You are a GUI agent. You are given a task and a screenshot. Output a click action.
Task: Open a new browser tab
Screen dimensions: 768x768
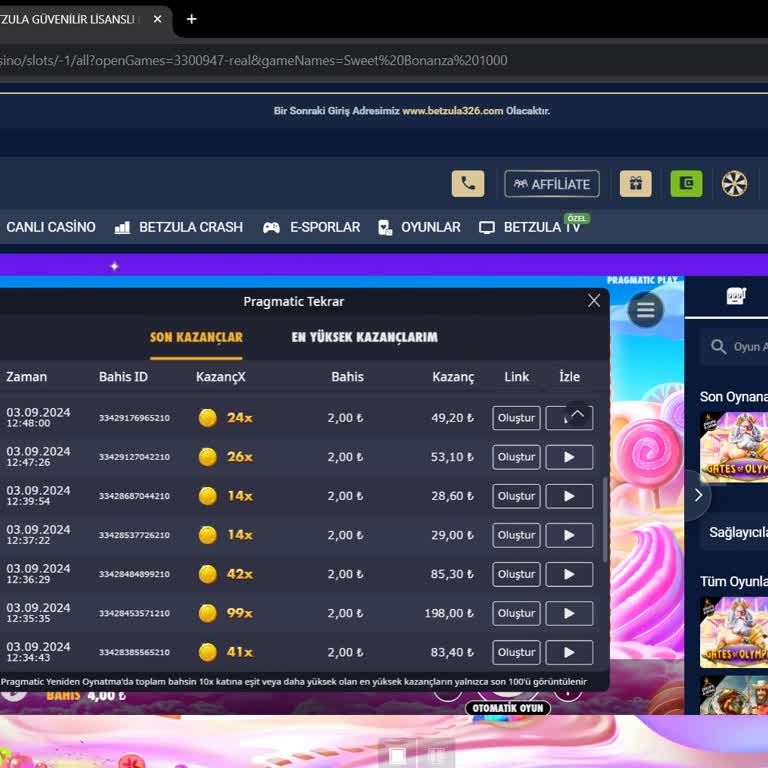[192, 19]
